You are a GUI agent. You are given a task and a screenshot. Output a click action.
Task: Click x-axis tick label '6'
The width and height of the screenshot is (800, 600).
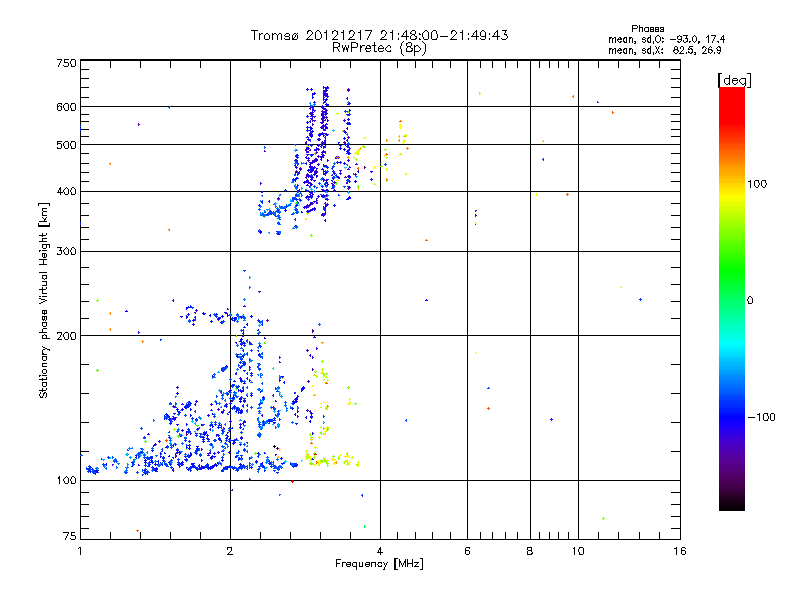(x=467, y=551)
